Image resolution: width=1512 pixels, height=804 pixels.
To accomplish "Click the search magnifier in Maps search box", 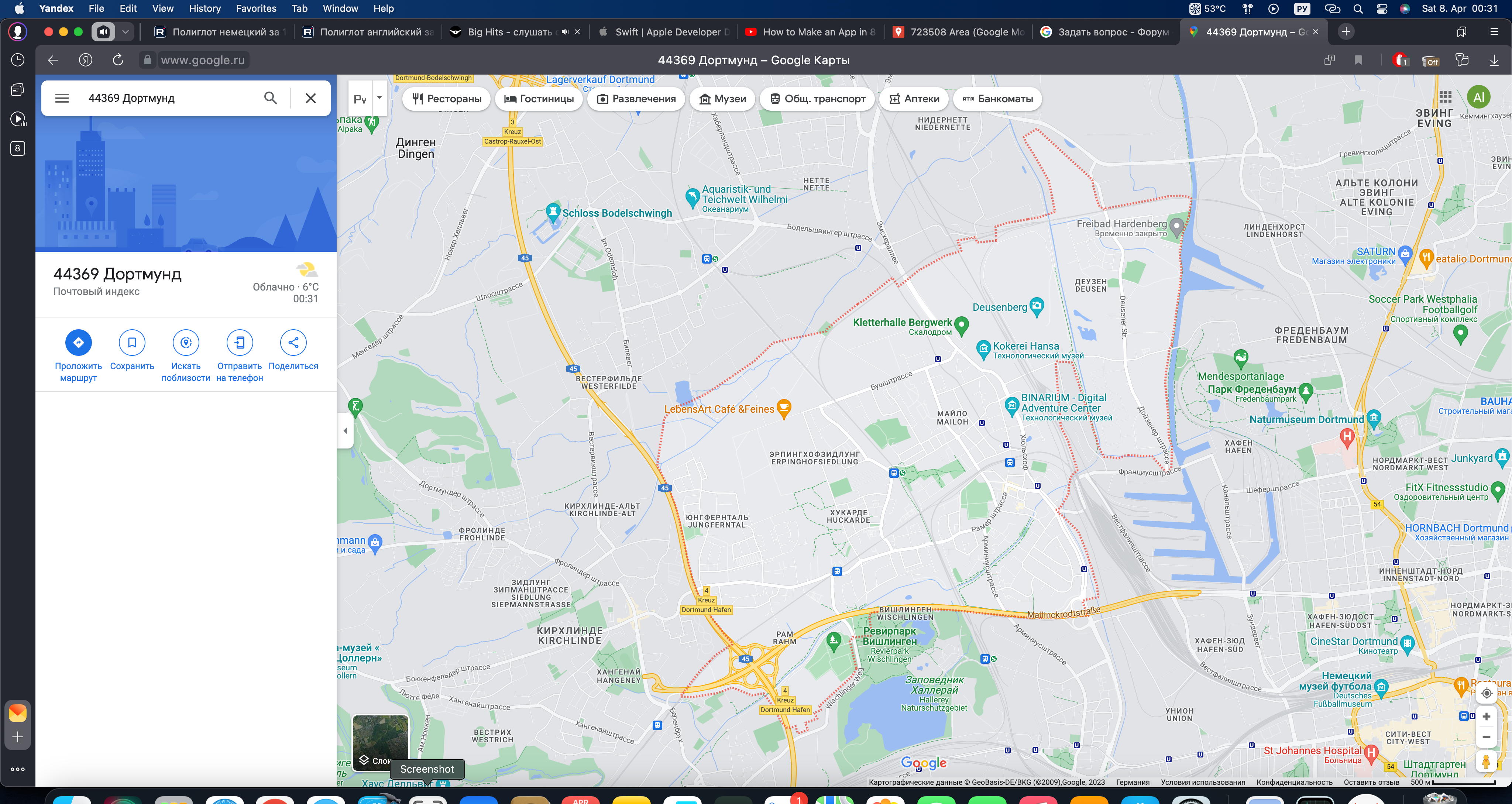I will pyautogui.click(x=271, y=98).
